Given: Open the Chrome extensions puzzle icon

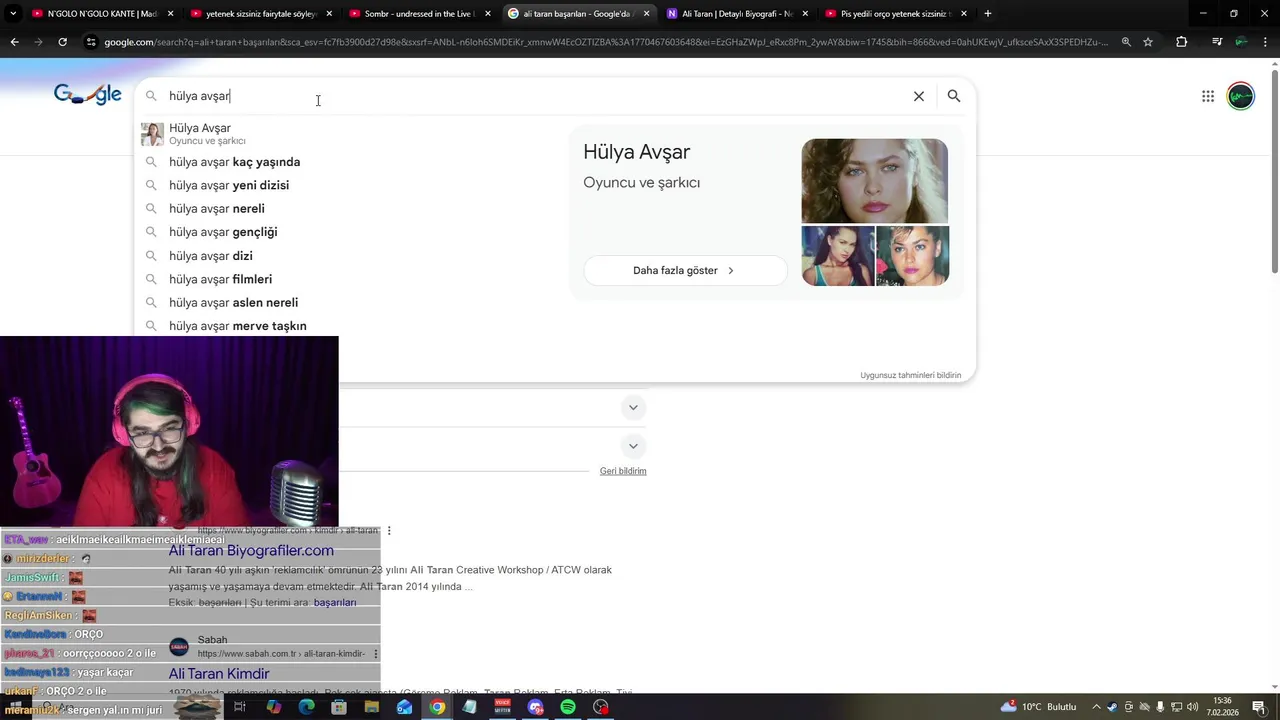Looking at the screenshot, I should click(1182, 42).
